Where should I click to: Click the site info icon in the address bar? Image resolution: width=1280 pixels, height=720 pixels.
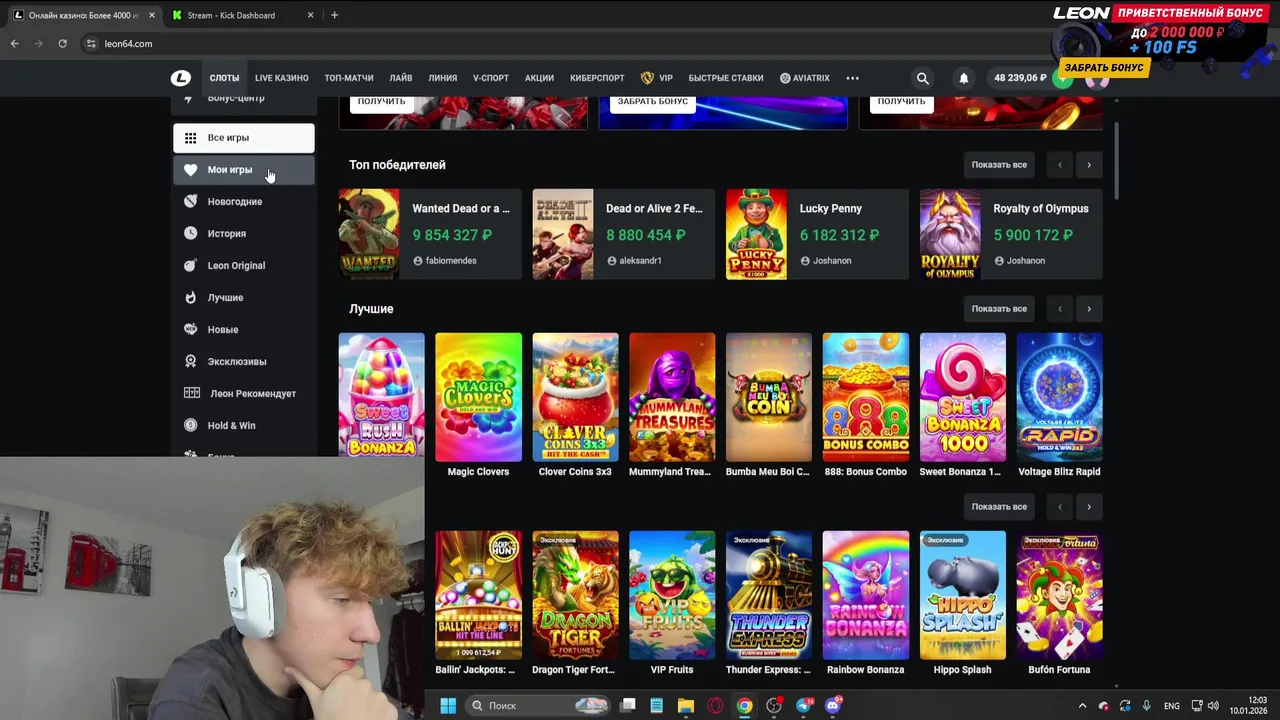pyautogui.click(x=91, y=44)
